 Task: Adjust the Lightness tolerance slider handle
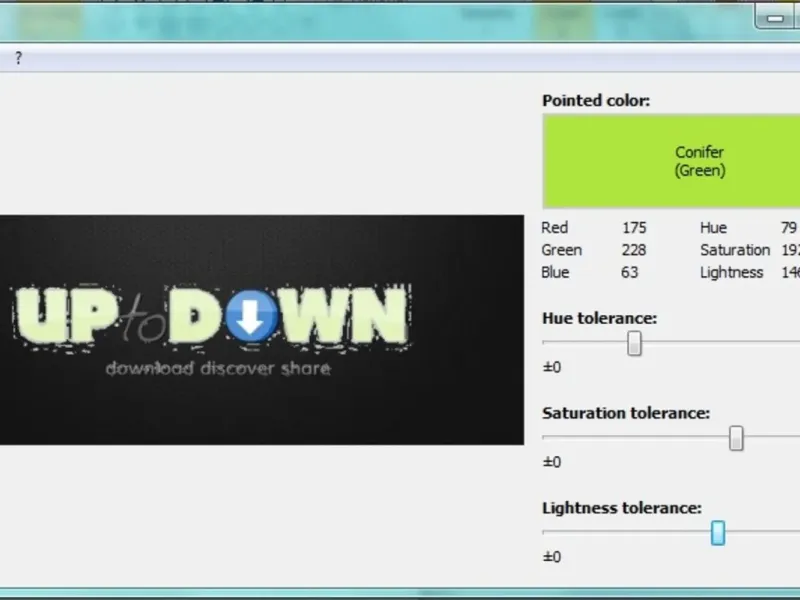(x=718, y=533)
